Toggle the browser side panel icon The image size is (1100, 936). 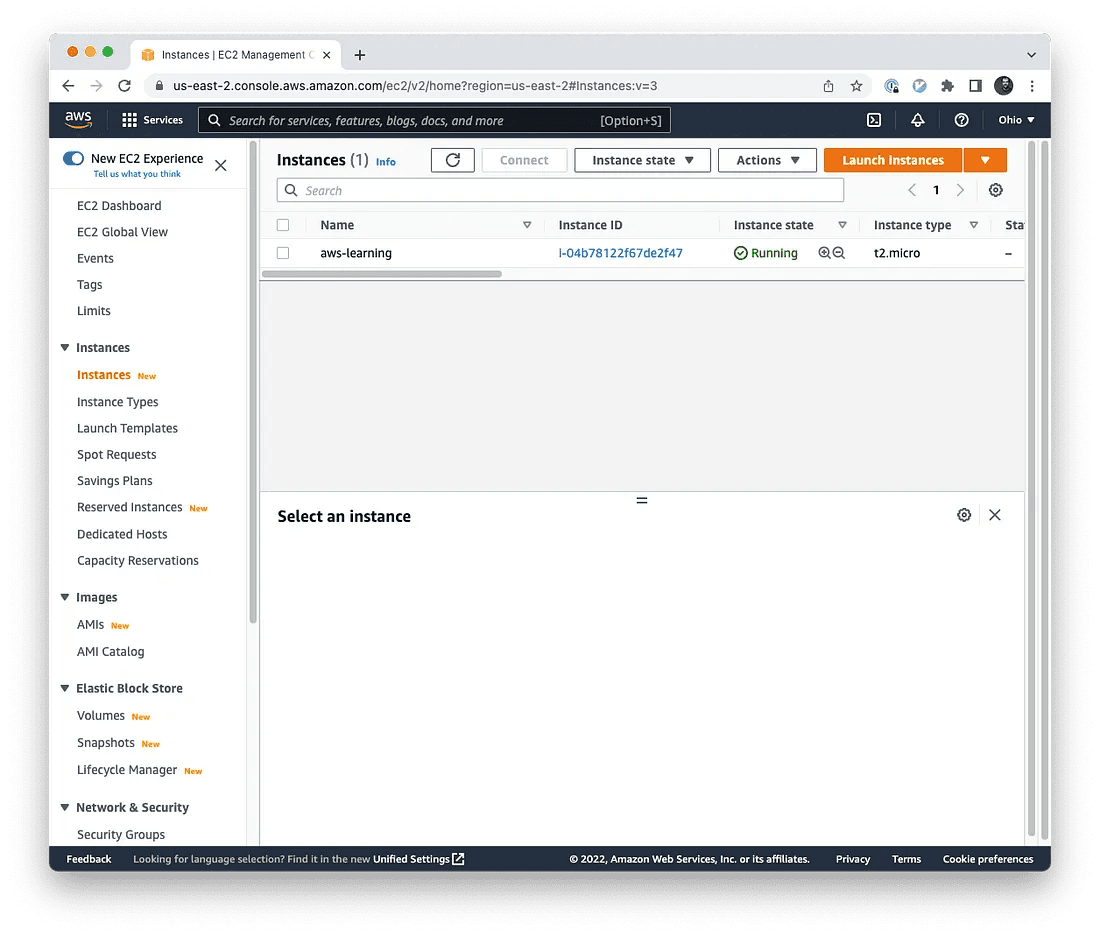tap(975, 86)
